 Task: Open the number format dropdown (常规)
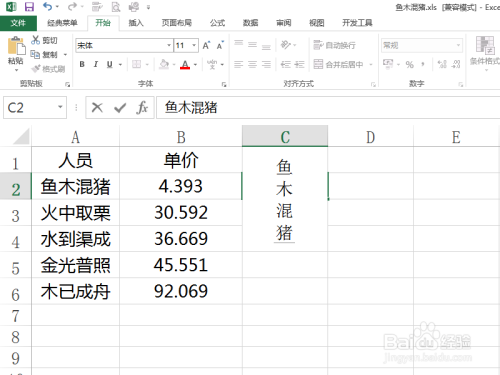(458, 45)
